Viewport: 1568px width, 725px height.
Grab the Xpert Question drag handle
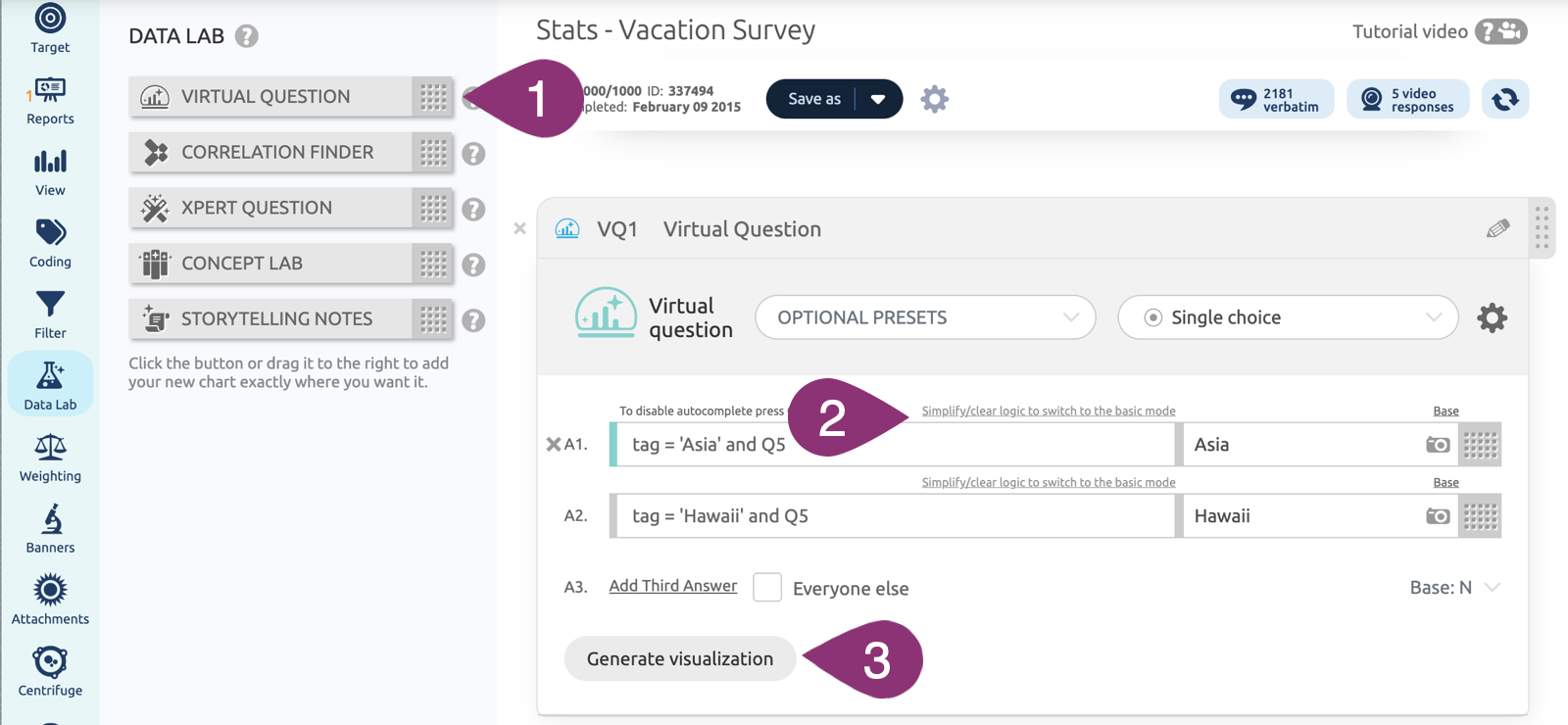[433, 208]
